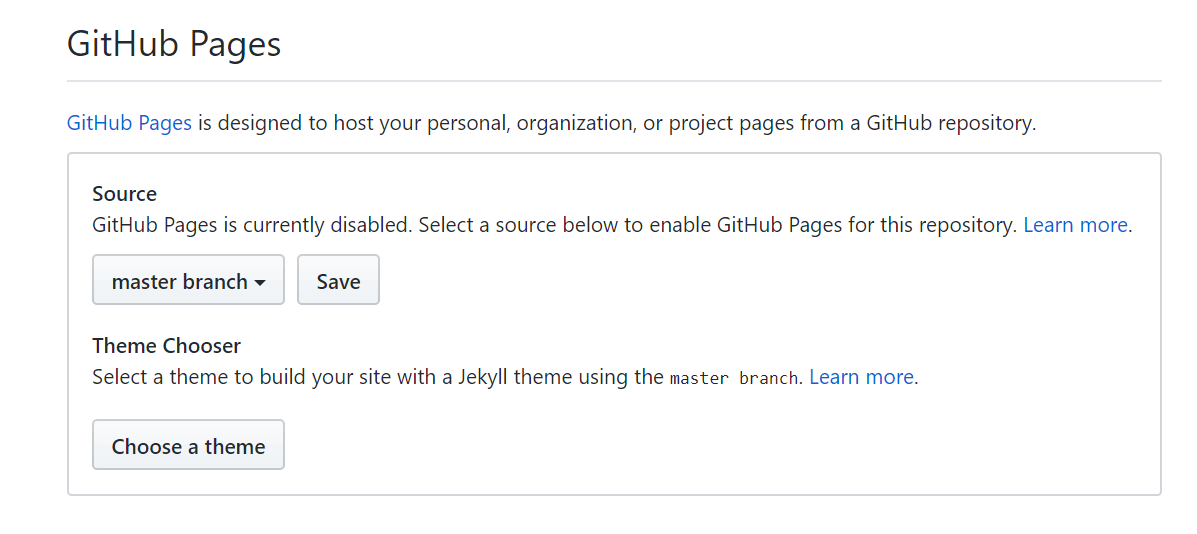Follow Learn more link in Source section
This screenshot has height=534, width=1197.
pos(1075,225)
